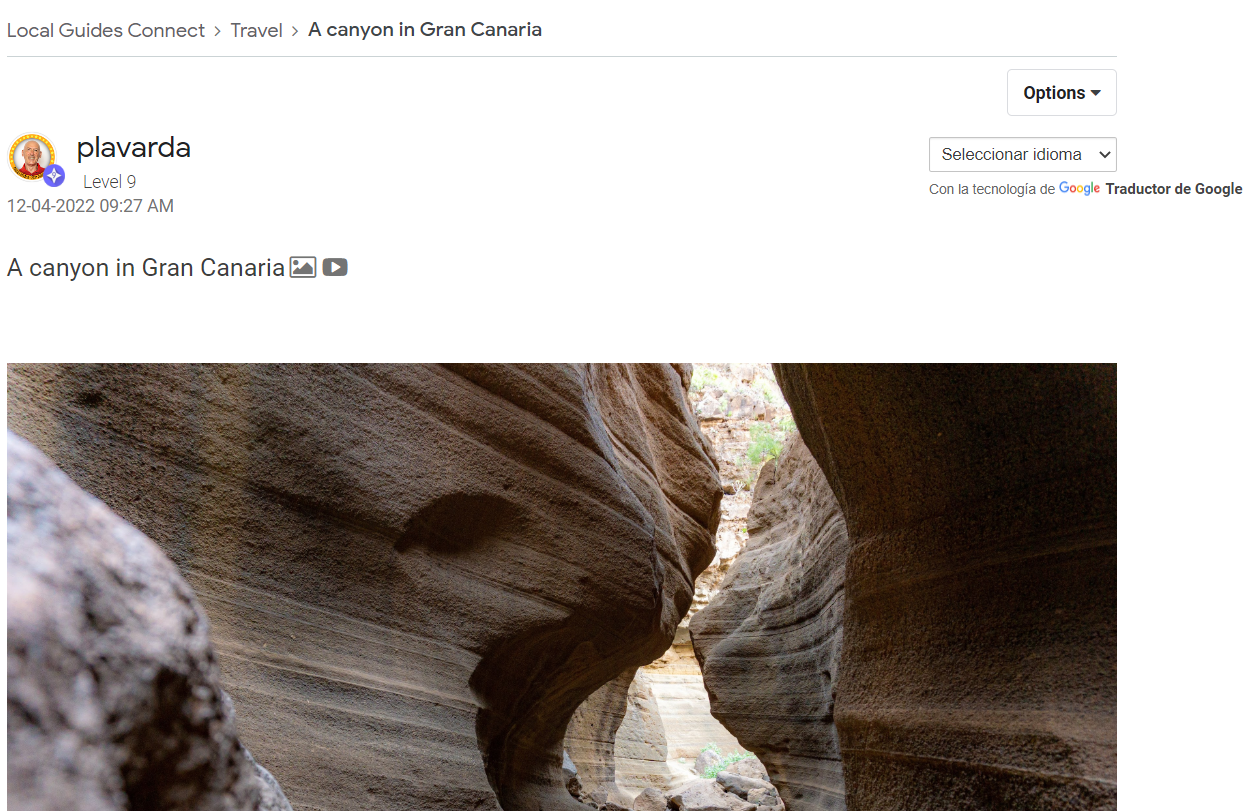
Task: Click the image attachment icon beside the title
Action: click(x=303, y=267)
